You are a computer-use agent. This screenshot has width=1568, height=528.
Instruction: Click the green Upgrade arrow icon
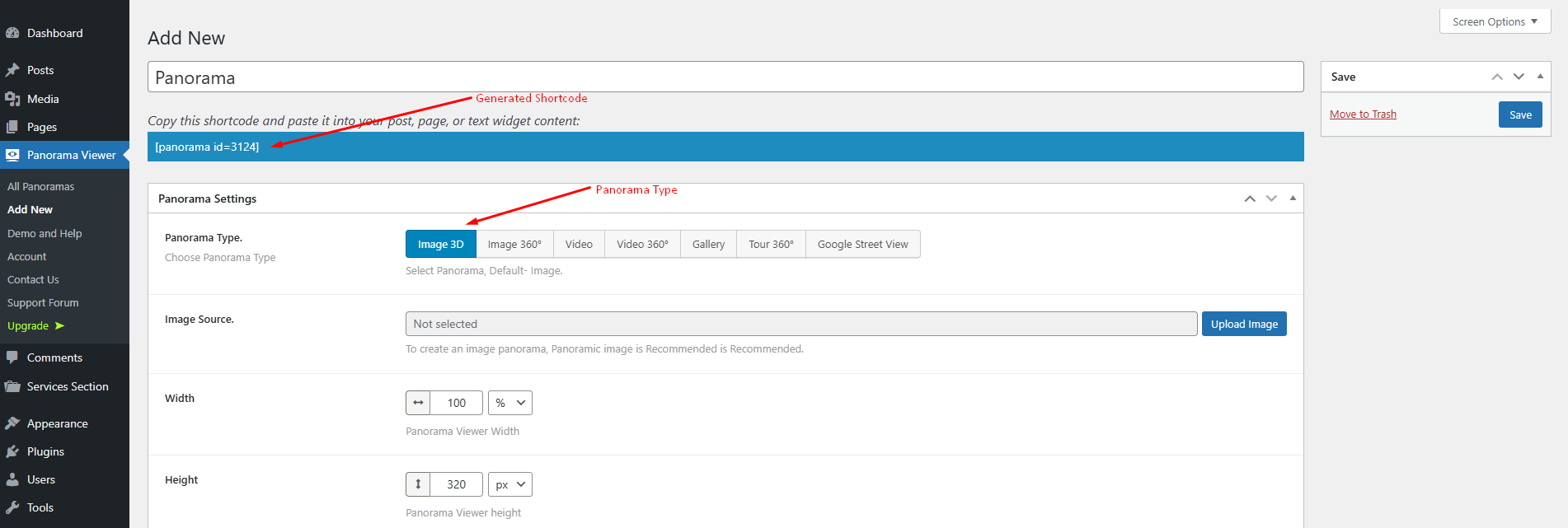pos(59,326)
